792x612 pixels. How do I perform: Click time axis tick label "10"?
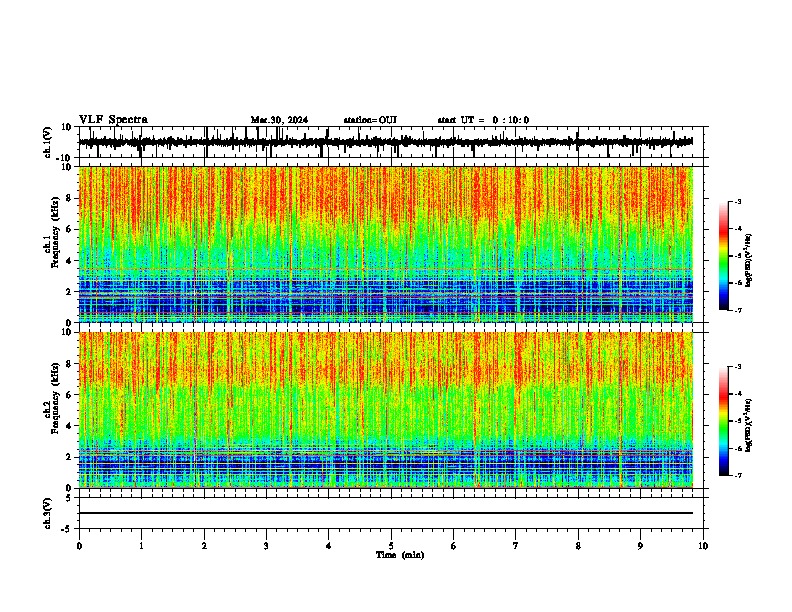(x=703, y=546)
